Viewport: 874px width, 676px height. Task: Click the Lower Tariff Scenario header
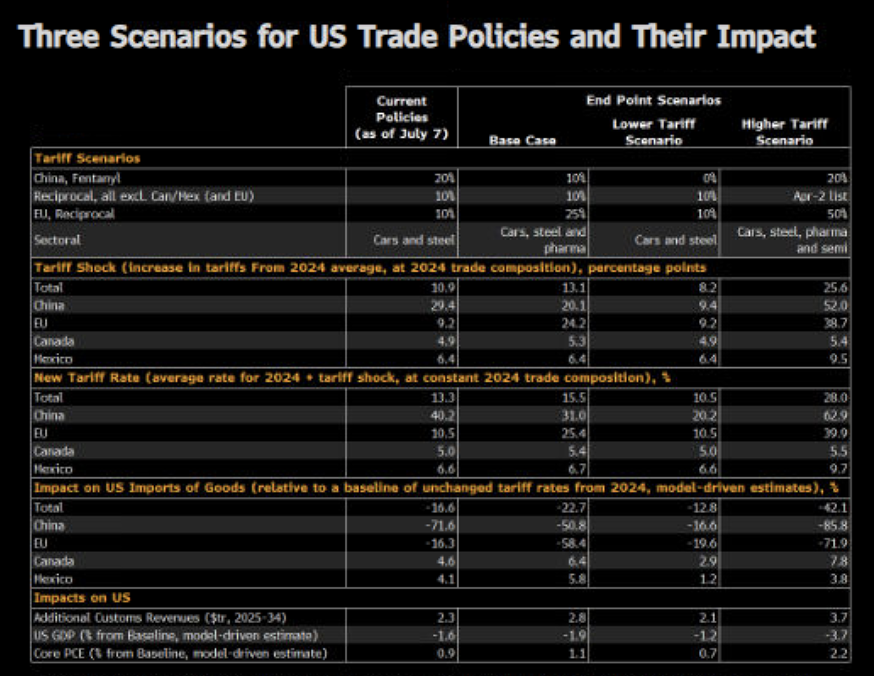tap(654, 132)
